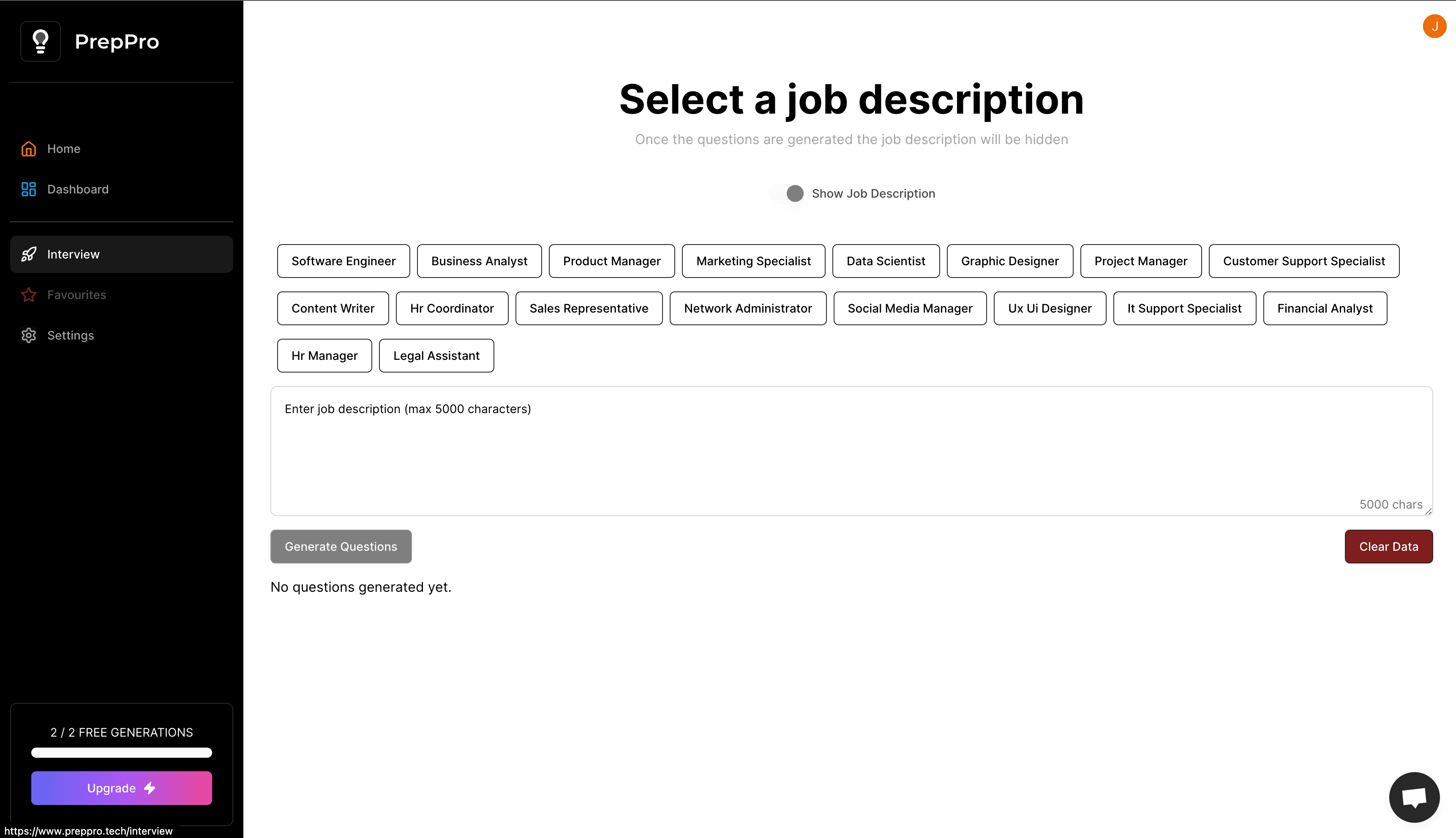Toggle the Show Job Description switch
The width and height of the screenshot is (1456, 838).
(789, 193)
